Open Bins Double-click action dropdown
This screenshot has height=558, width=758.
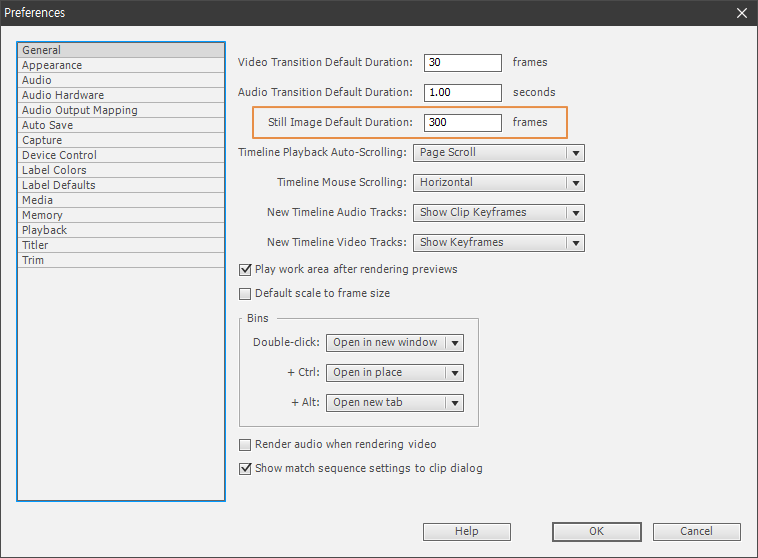coord(395,343)
